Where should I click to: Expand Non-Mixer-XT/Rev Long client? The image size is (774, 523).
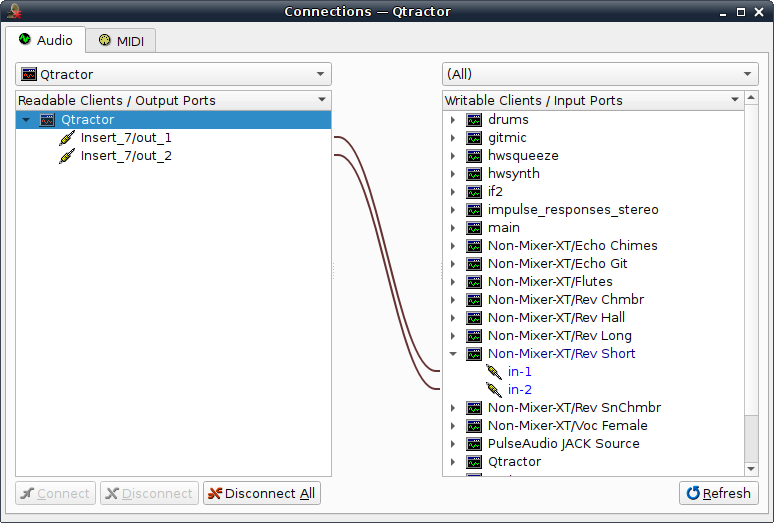point(453,336)
